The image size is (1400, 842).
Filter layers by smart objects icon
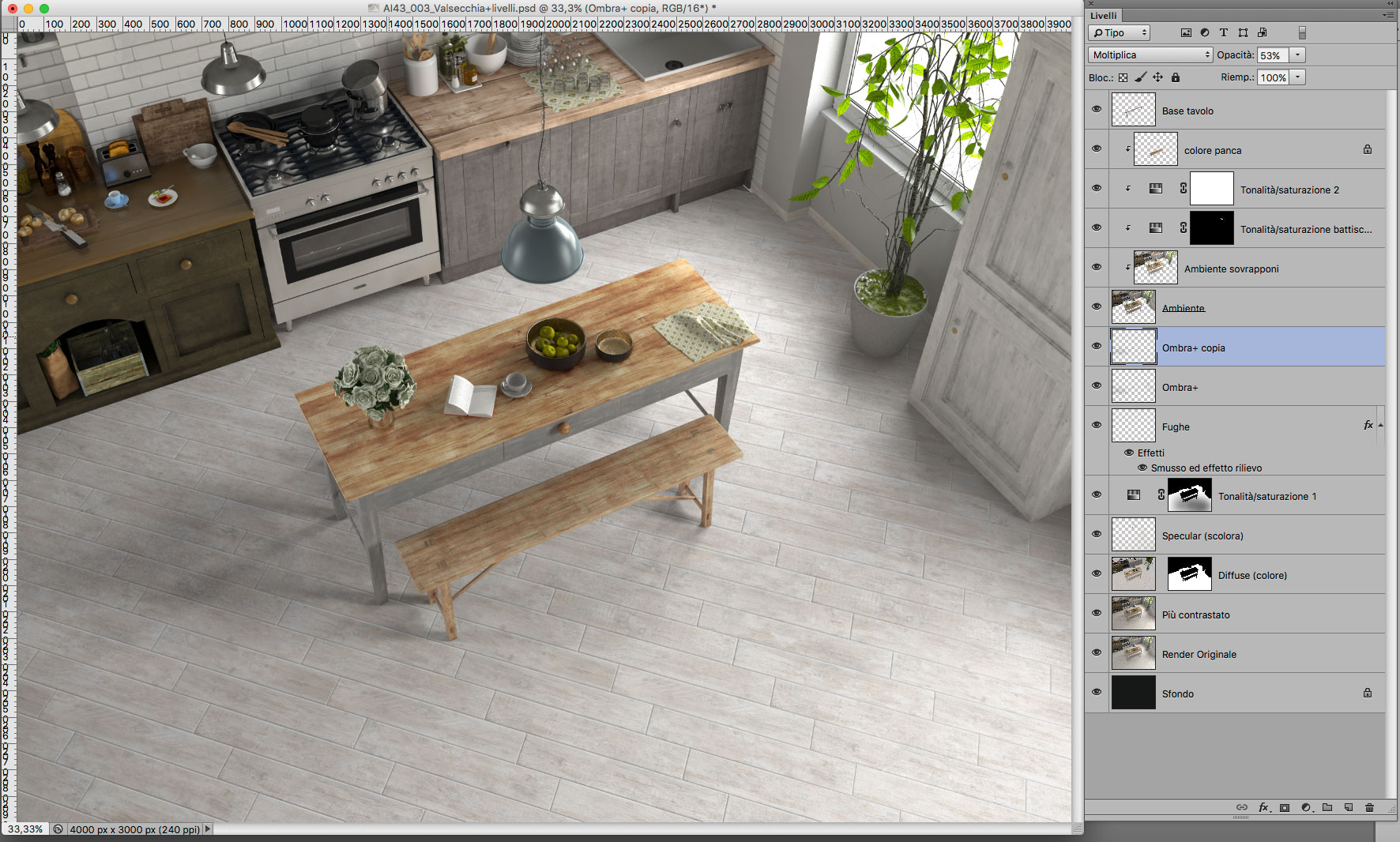coord(1263,33)
